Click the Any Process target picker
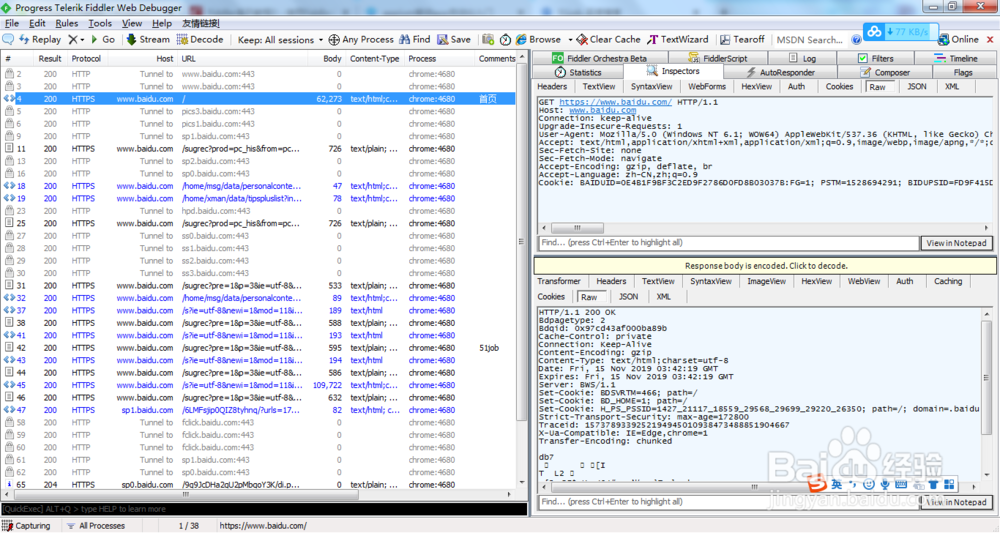 pos(361,40)
